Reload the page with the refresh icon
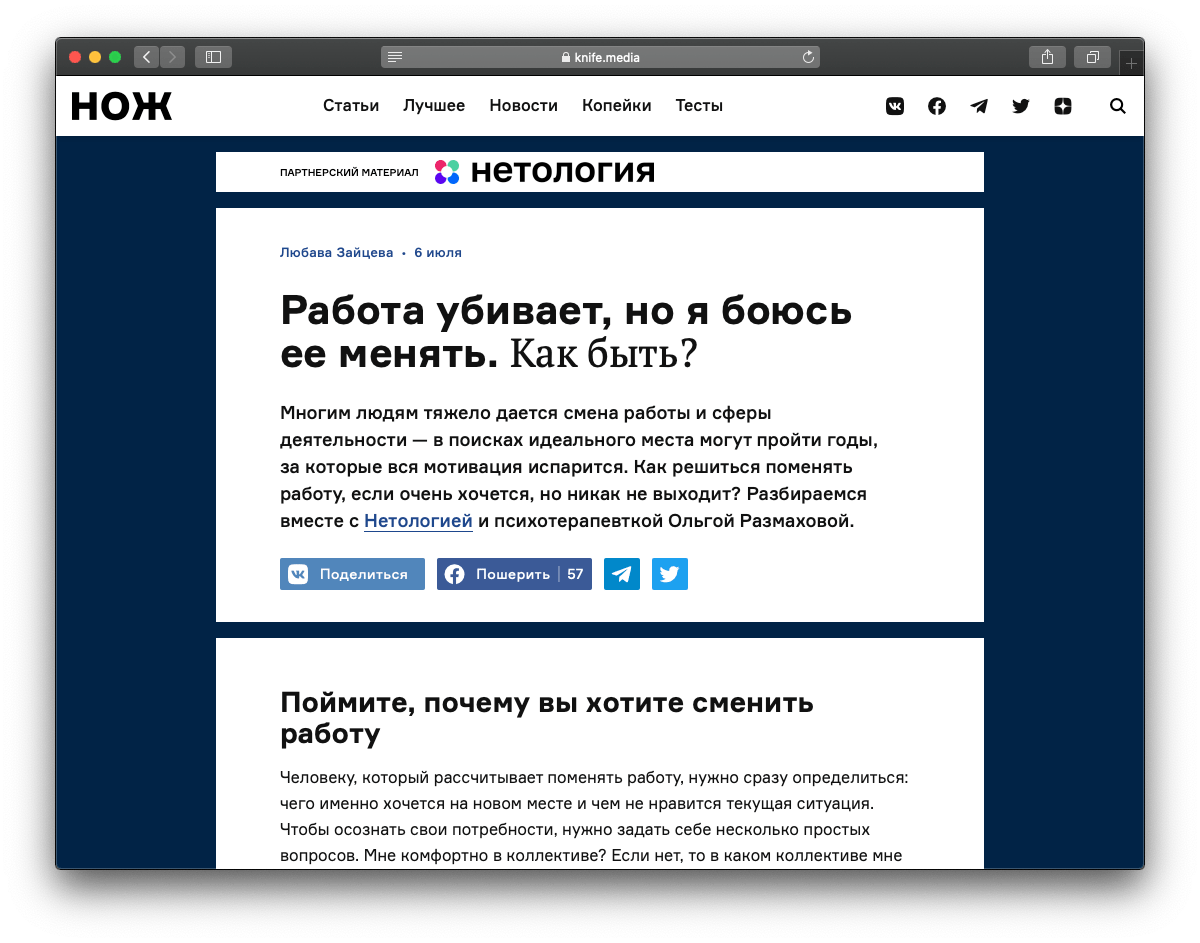Image resolution: width=1200 pixels, height=943 pixels. point(808,57)
